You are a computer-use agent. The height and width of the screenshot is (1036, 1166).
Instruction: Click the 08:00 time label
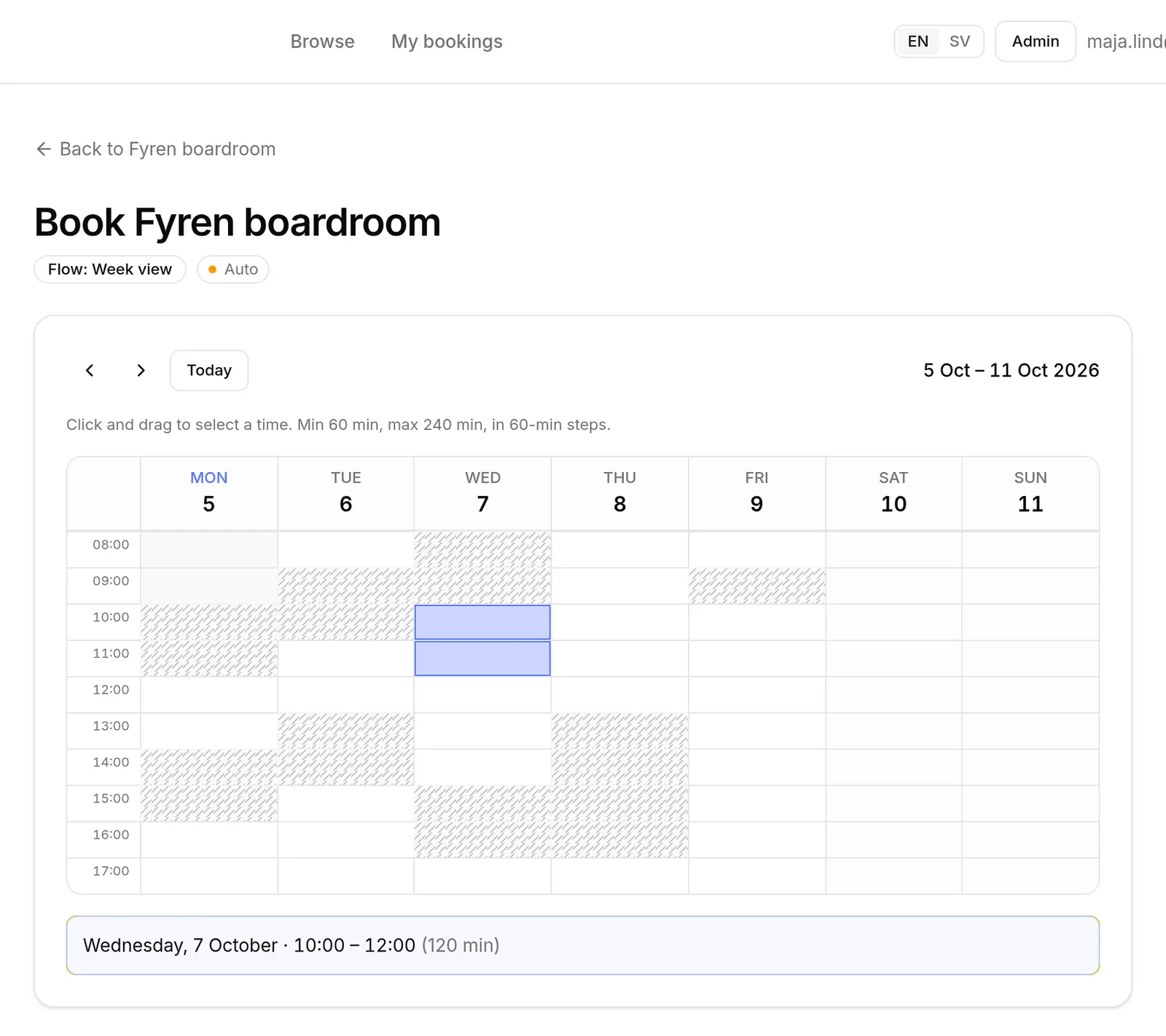pos(111,545)
